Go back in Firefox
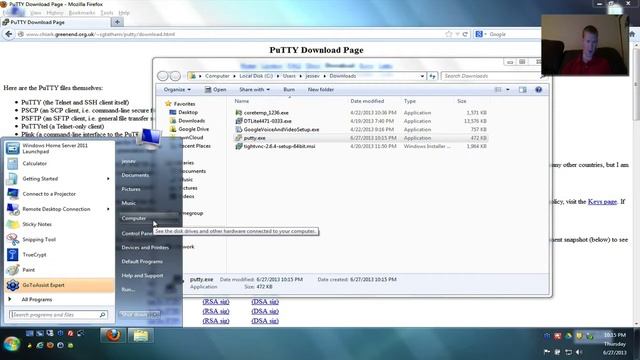 9,34
